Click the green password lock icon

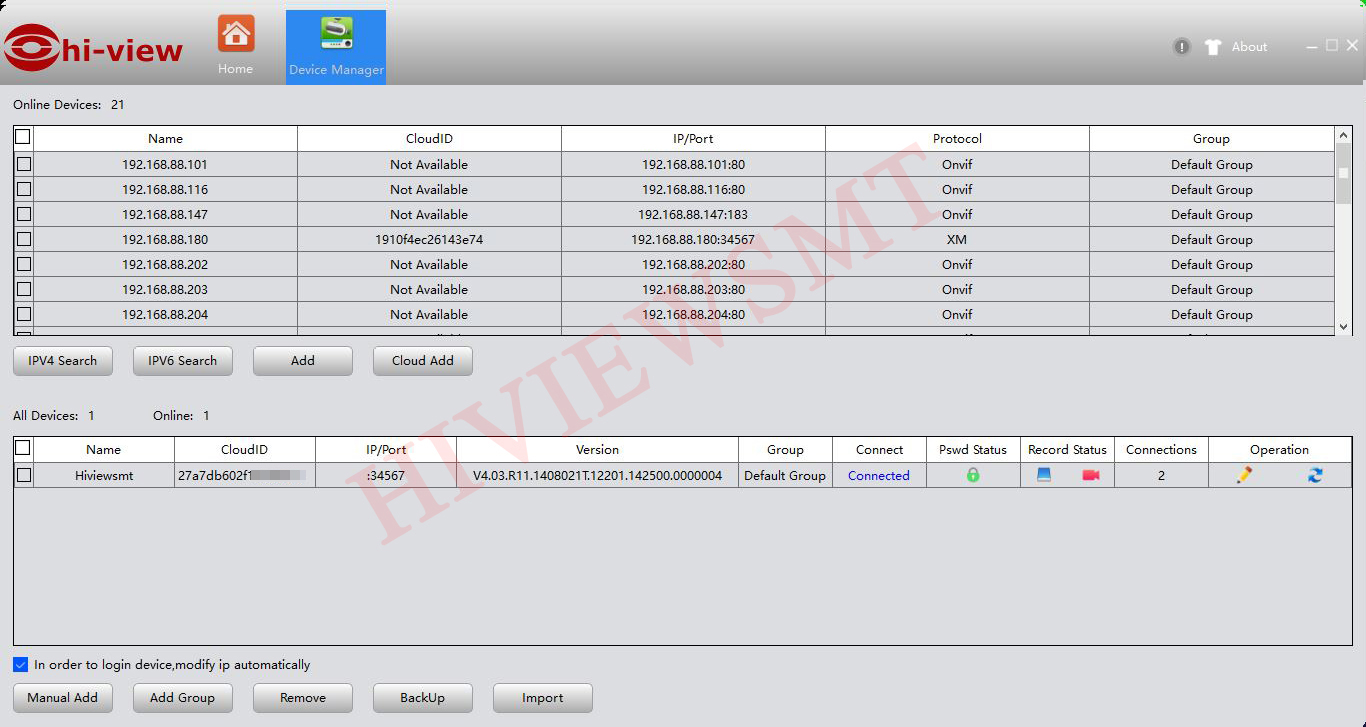973,476
